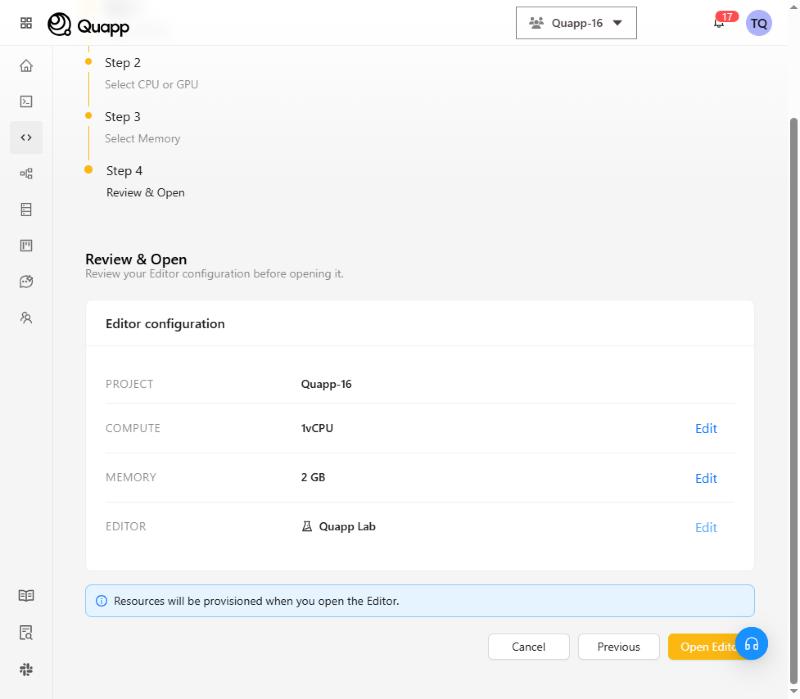Edit the EDITOR setting
This screenshot has width=800, height=699.
tap(706, 527)
